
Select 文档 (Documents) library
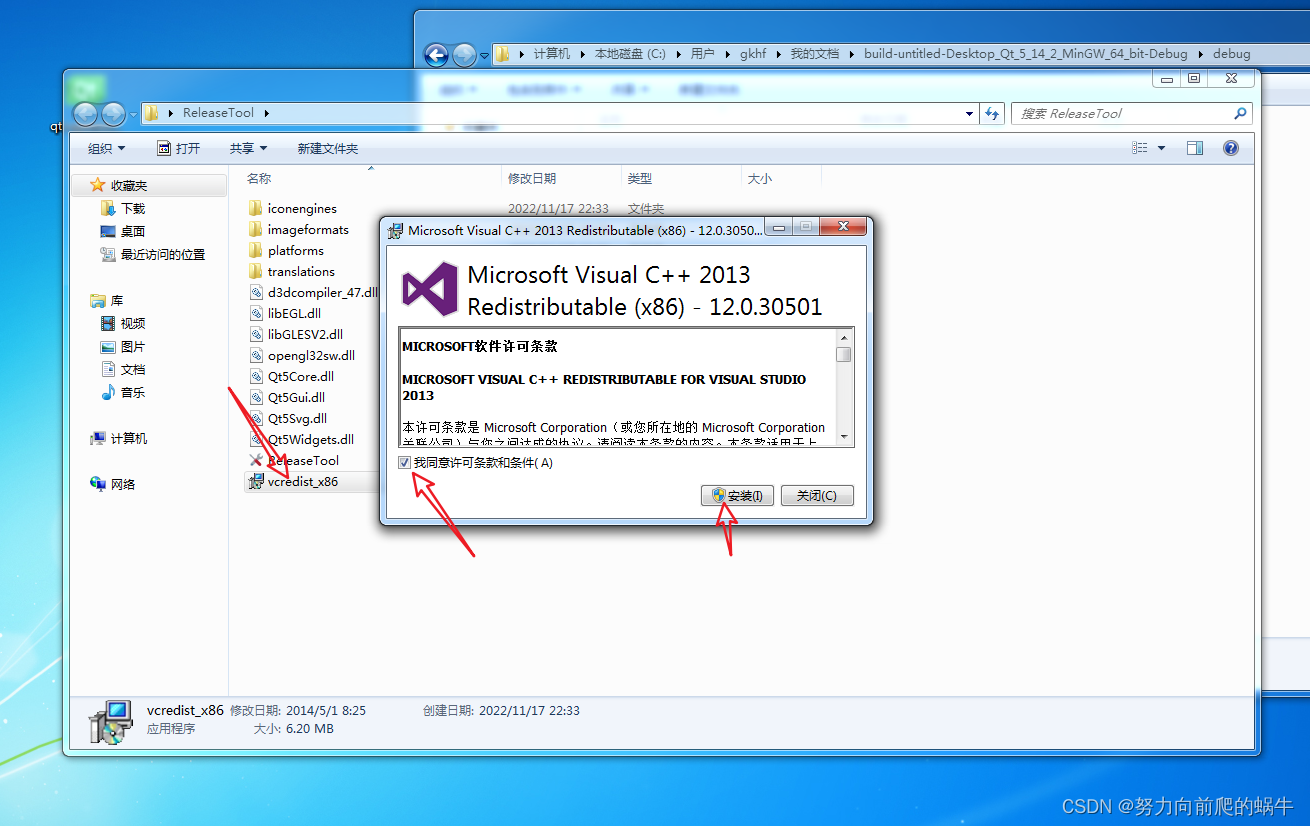[x=133, y=369]
